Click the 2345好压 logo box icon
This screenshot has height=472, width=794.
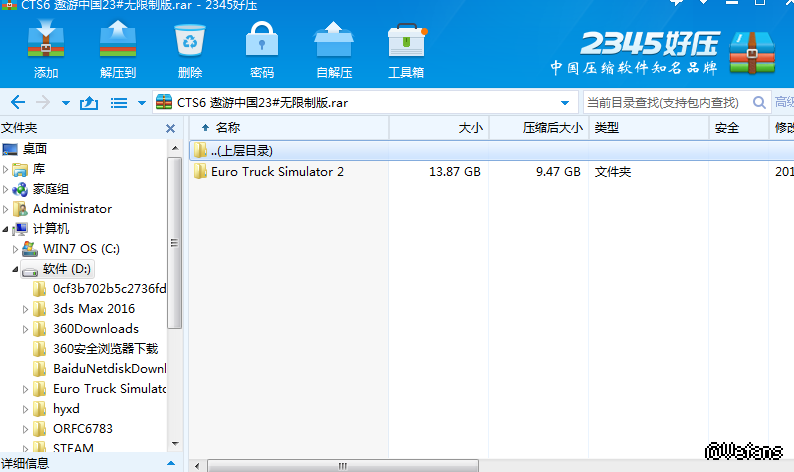(752, 53)
